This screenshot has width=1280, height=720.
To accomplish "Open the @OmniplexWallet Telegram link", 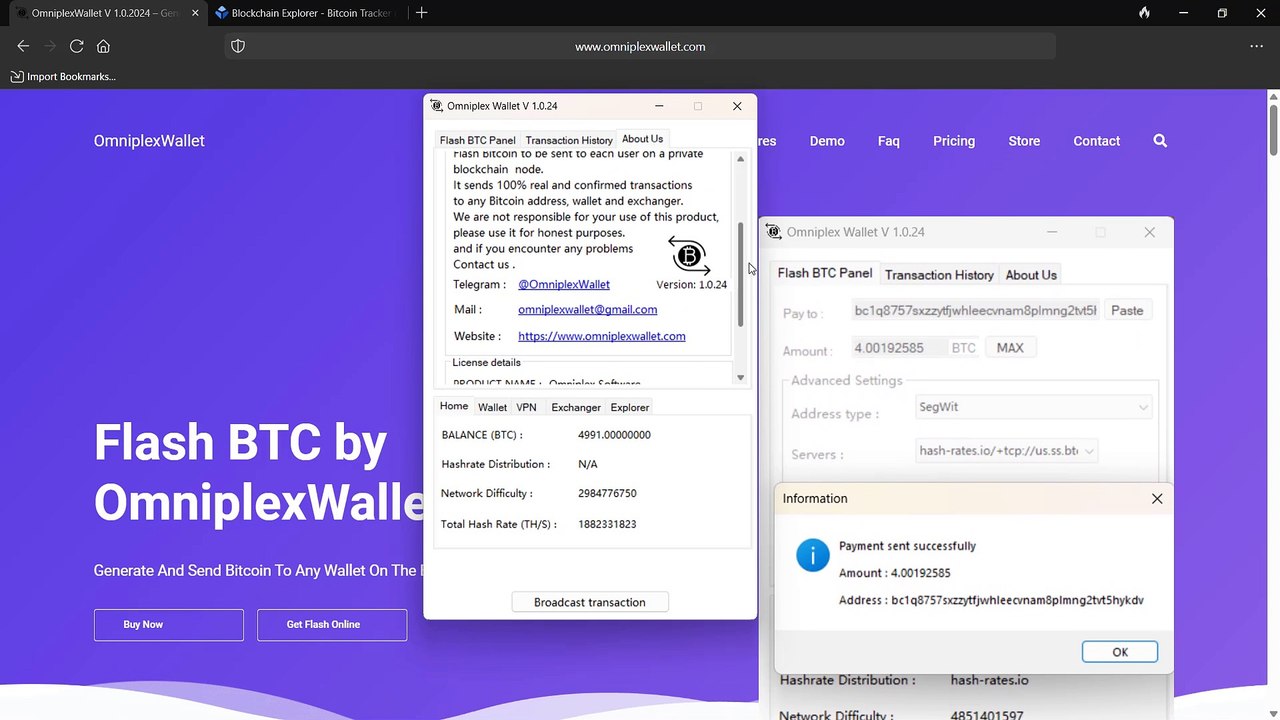I will click(564, 285).
